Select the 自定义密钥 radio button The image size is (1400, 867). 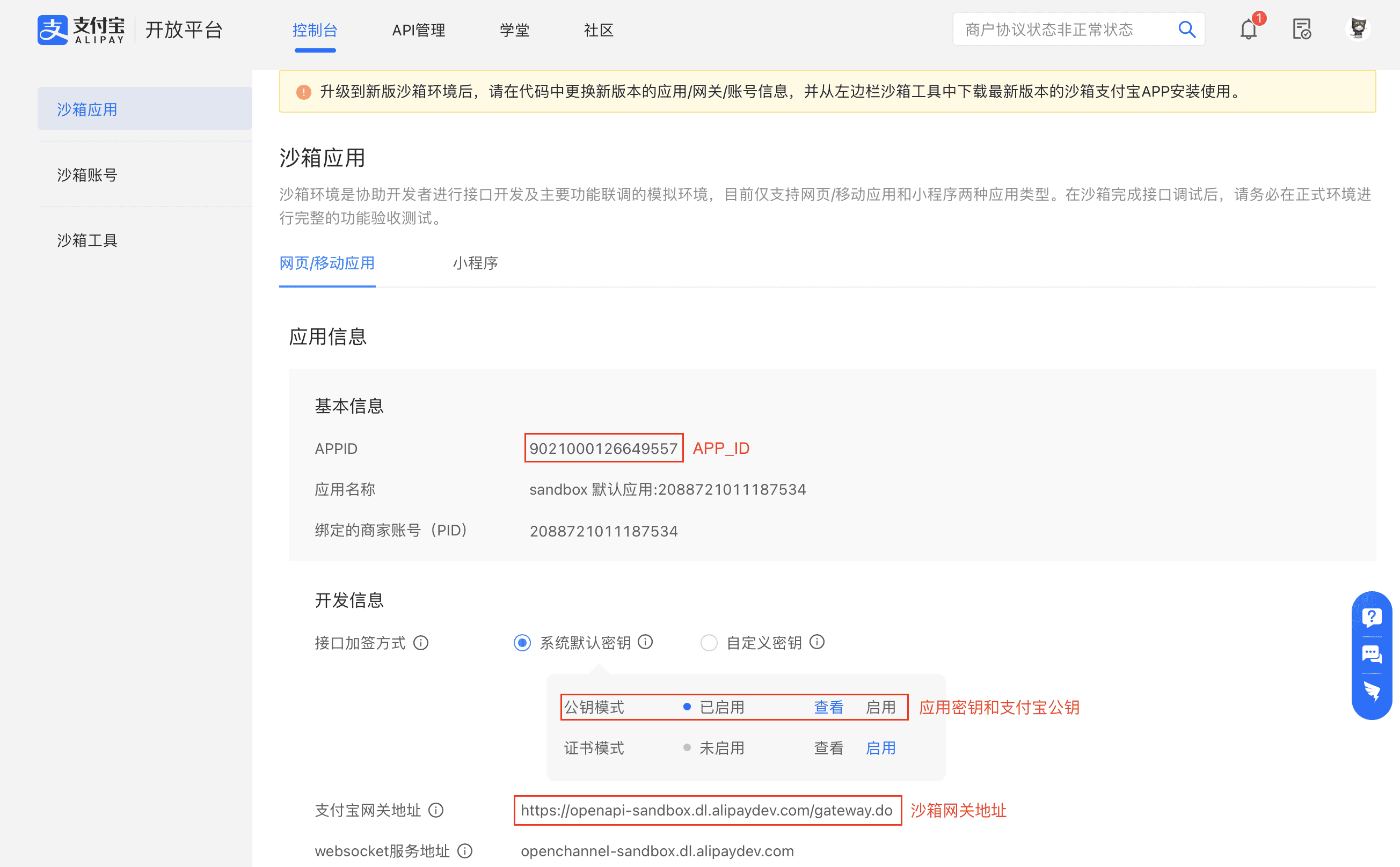pos(709,643)
